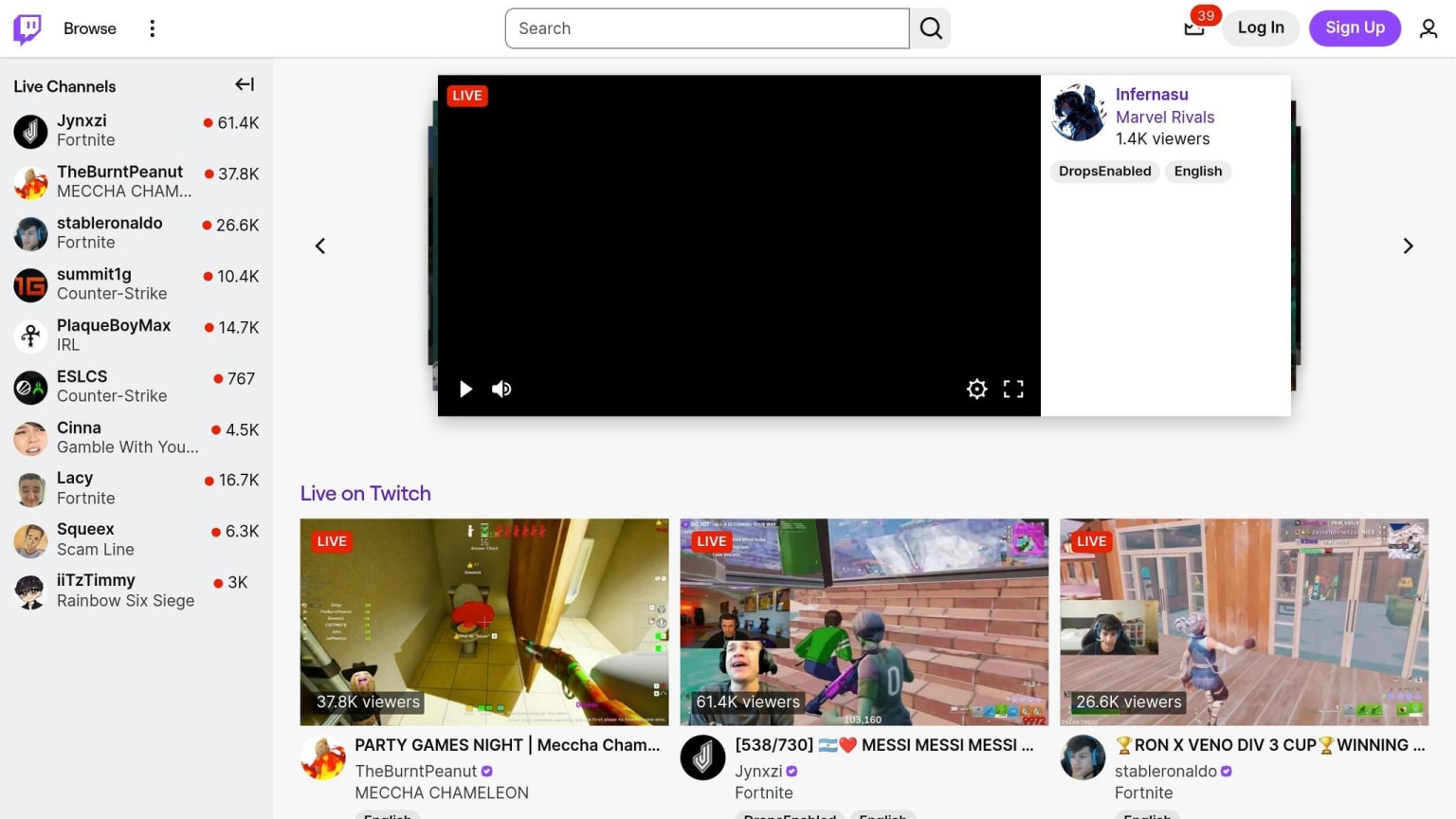Select summit1g channel name in sidebar
Viewport: 1456px width, 819px height.
click(x=94, y=274)
